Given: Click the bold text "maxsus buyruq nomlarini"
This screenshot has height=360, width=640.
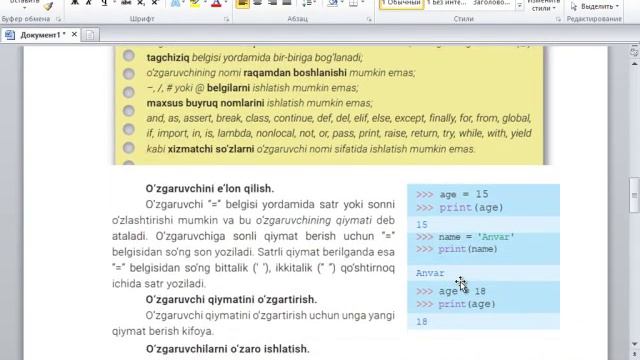Looking at the screenshot, I should tap(205, 103).
